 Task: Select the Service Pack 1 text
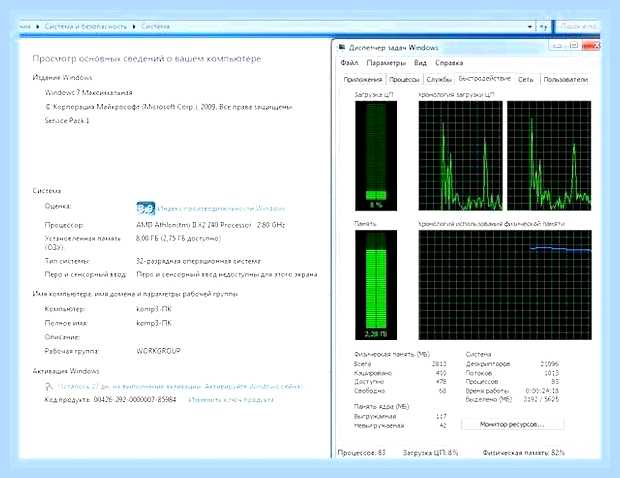[67, 121]
